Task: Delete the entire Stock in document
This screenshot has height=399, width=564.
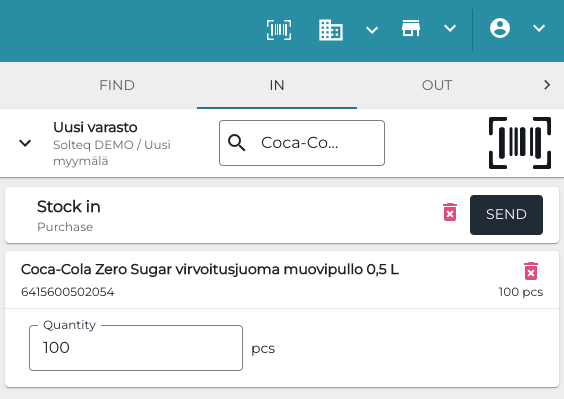Action: [450, 212]
